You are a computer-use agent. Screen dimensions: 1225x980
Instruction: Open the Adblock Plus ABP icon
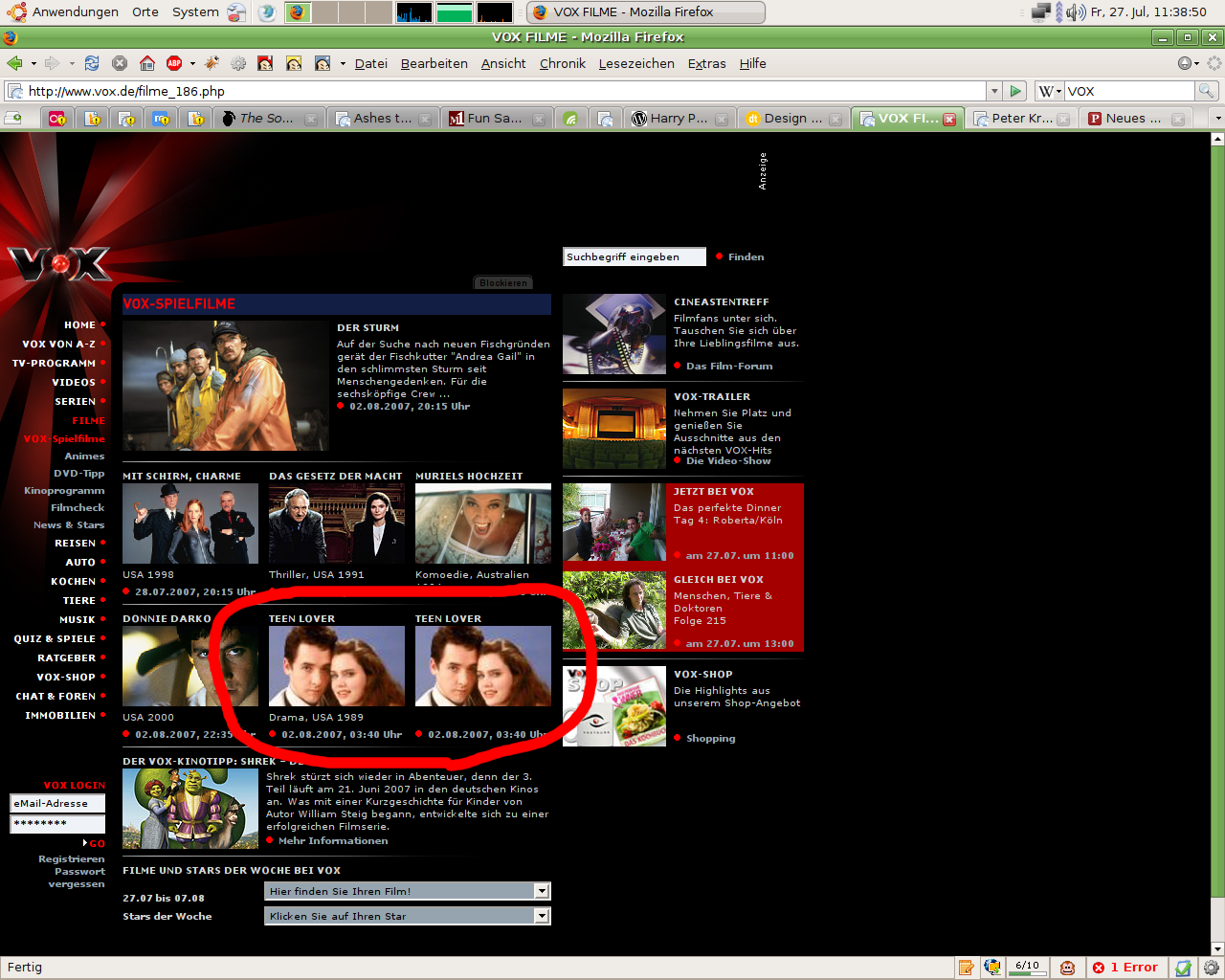point(174,63)
